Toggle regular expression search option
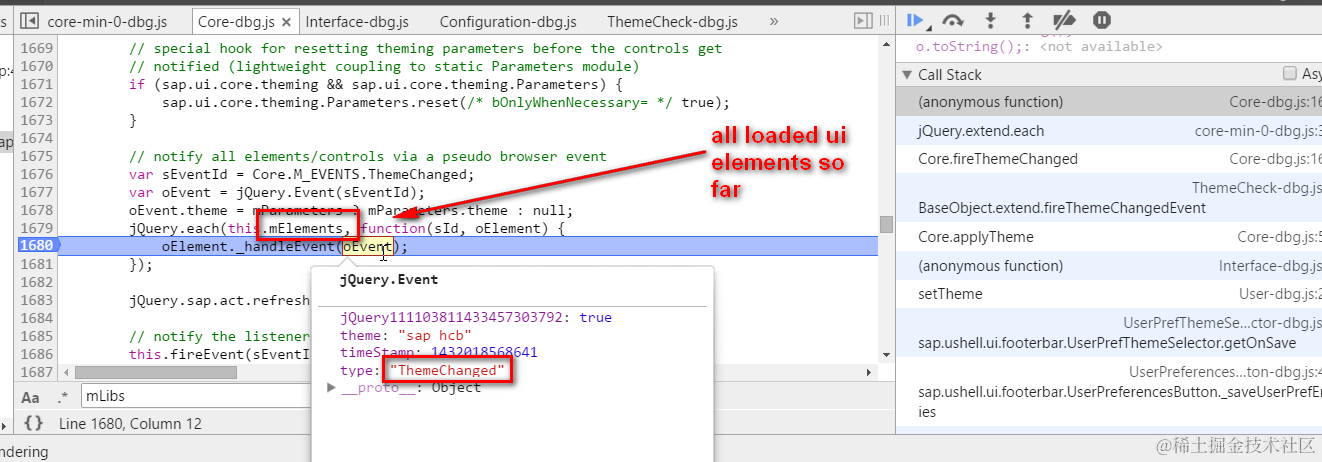The image size is (1322, 462). pos(63,397)
